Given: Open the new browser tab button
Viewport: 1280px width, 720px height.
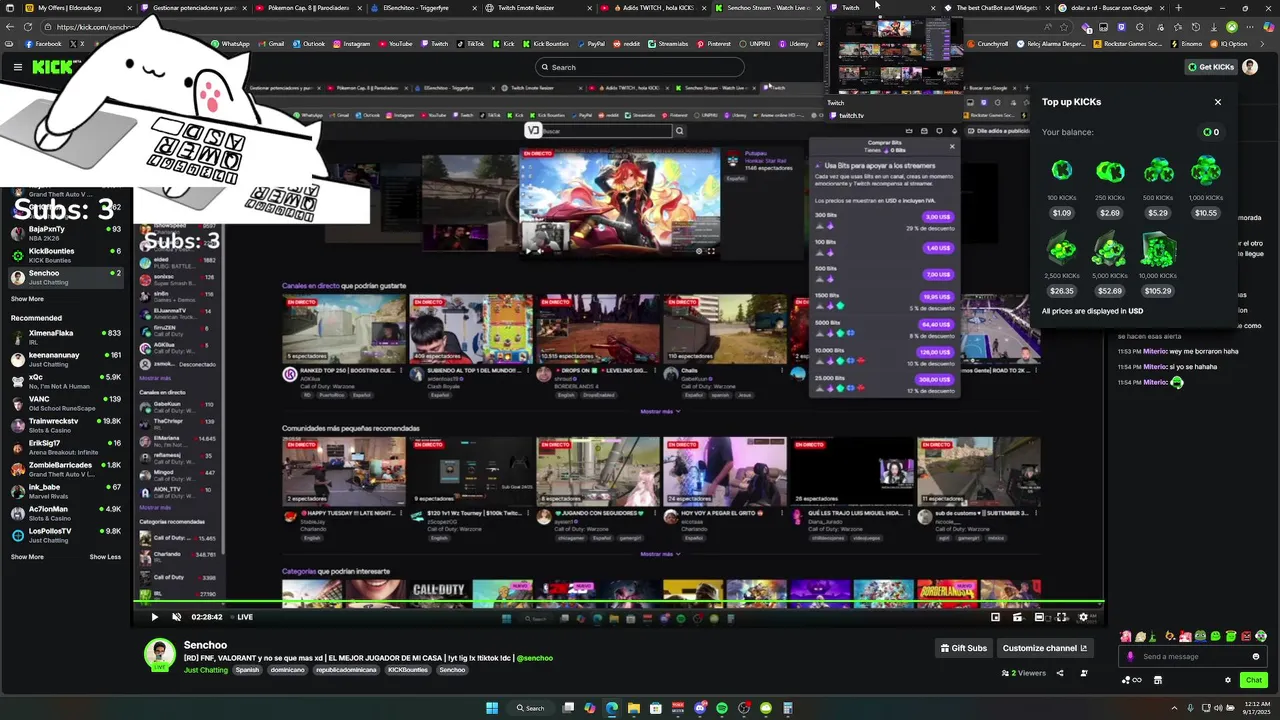Looking at the screenshot, I should (x=1178, y=8).
